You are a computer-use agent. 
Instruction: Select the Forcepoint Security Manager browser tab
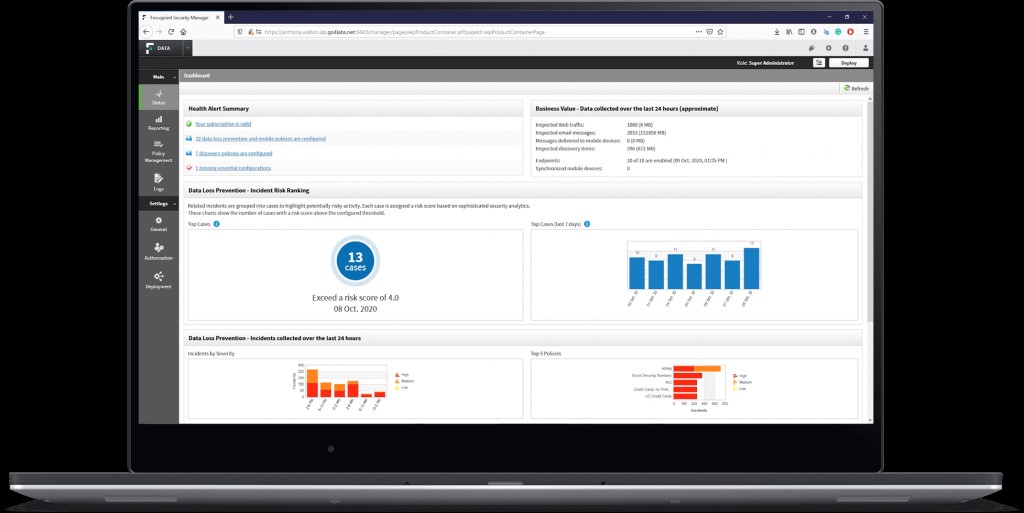180,17
